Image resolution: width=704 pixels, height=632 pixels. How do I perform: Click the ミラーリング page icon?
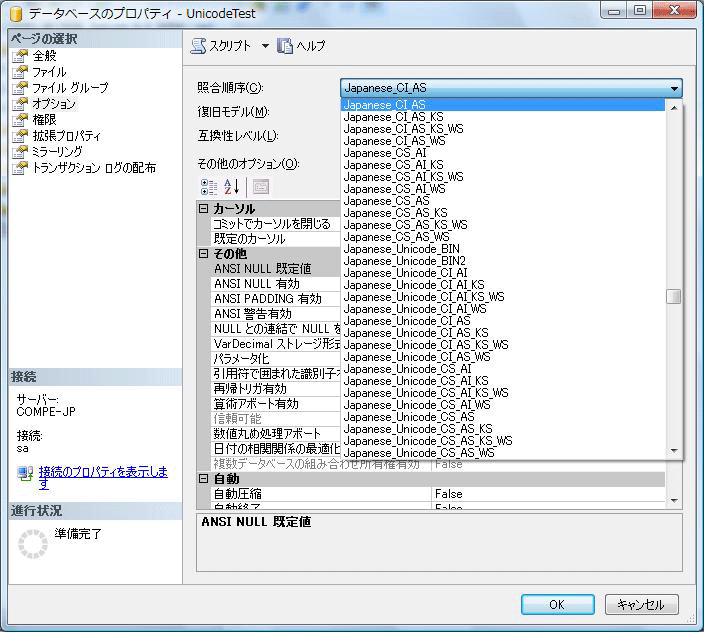tap(19, 152)
